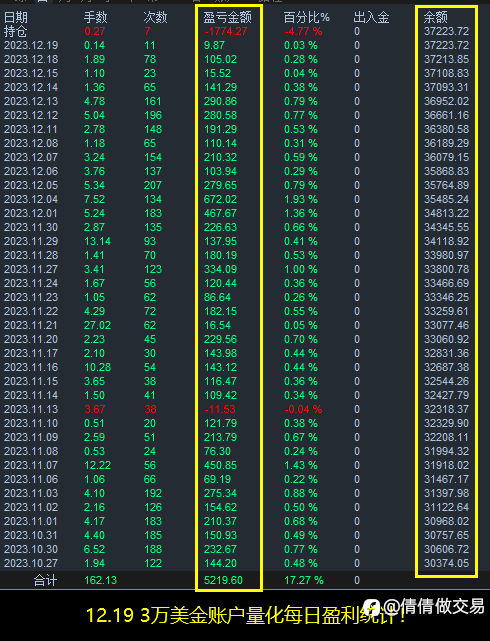Click the red loss value -11.53

(220, 409)
